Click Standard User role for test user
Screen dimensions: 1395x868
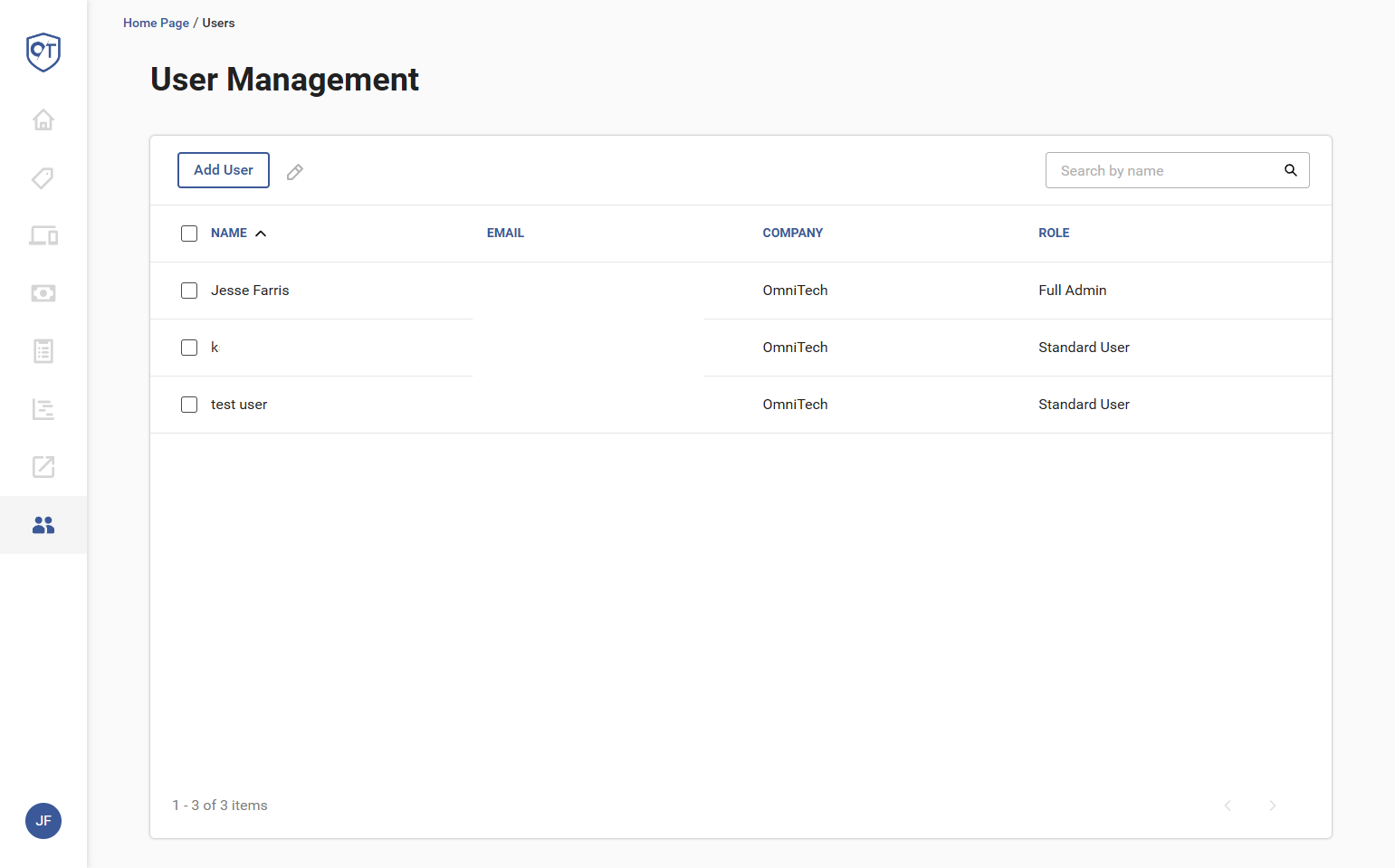pos(1084,405)
